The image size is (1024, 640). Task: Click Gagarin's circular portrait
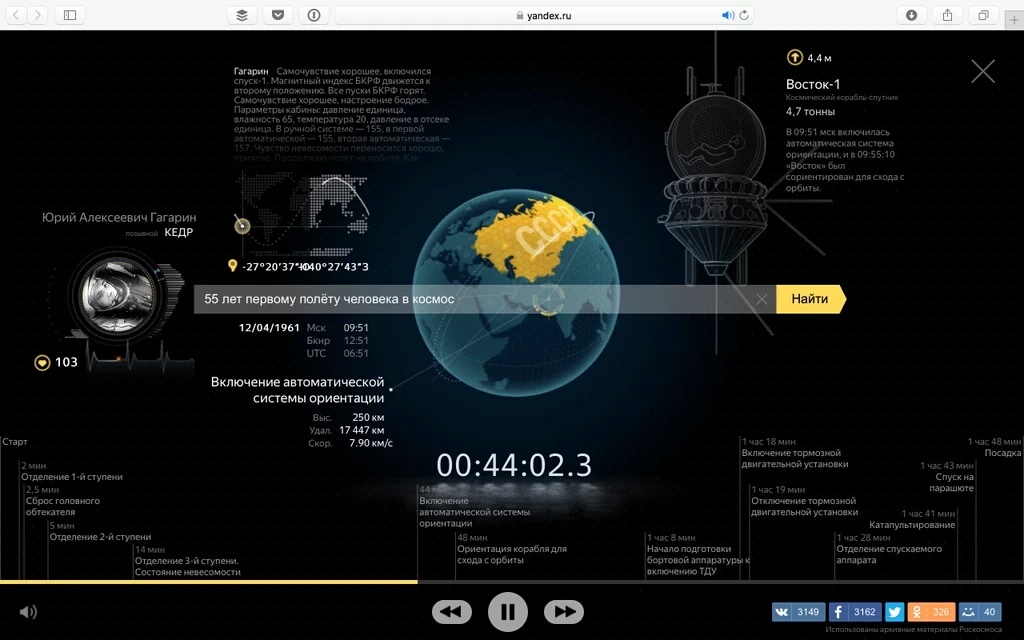[x=119, y=295]
